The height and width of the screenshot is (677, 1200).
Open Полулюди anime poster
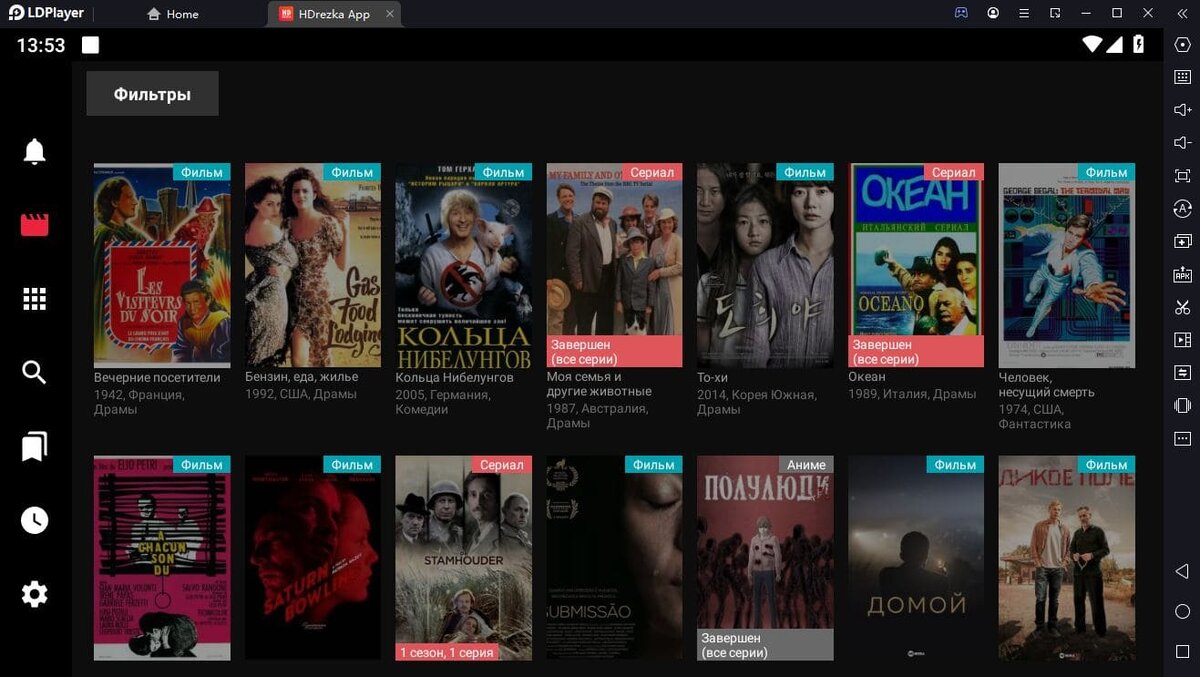[765, 558]
